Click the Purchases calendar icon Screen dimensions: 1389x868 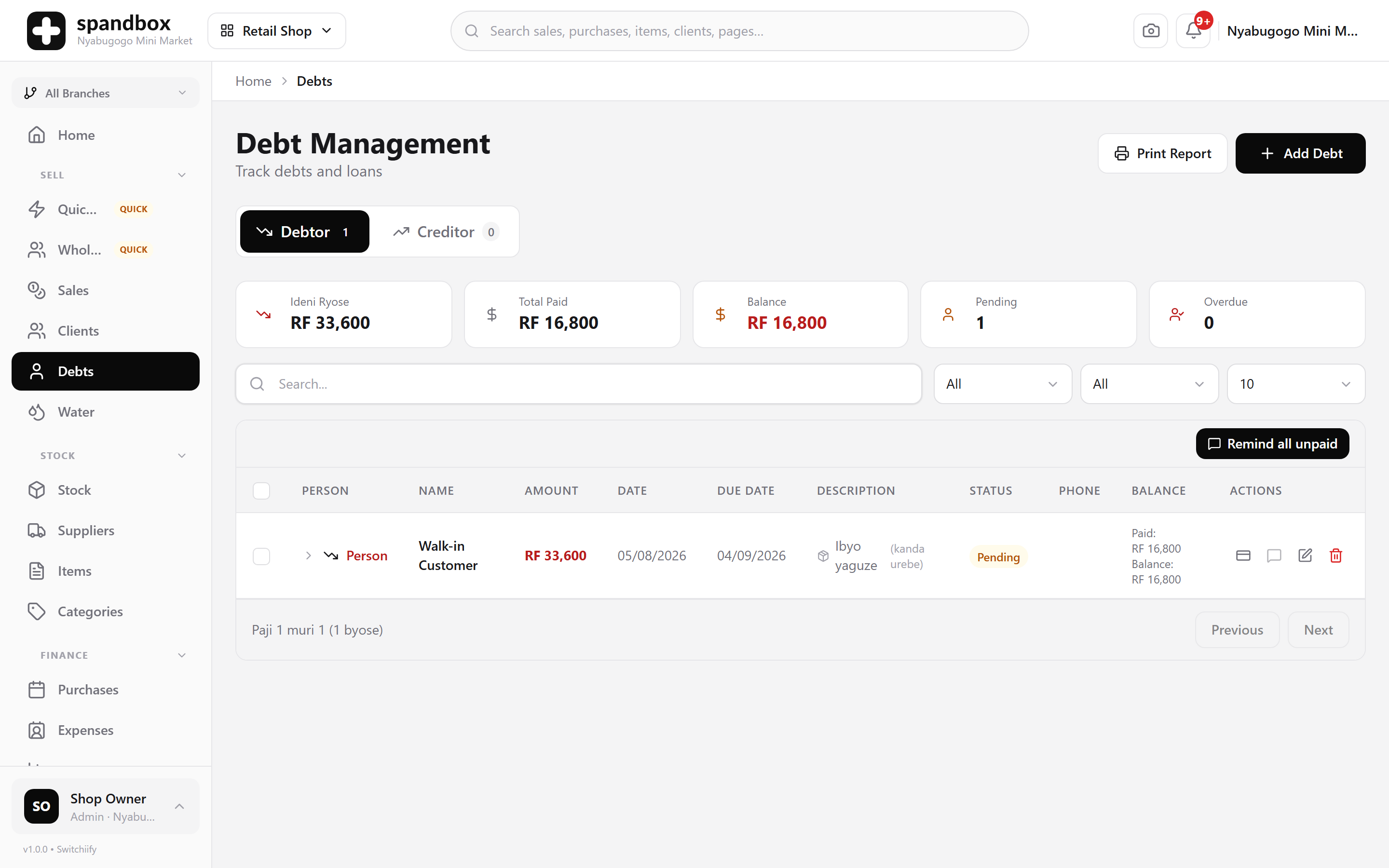tap(37, 690)
